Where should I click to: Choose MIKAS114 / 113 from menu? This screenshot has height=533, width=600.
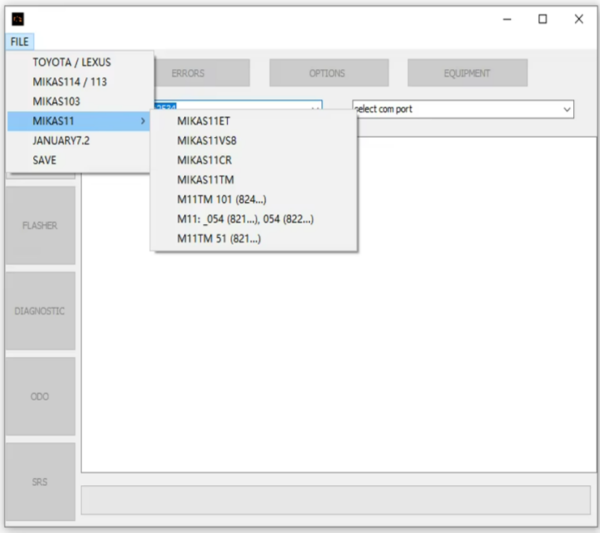pos(80,81)
